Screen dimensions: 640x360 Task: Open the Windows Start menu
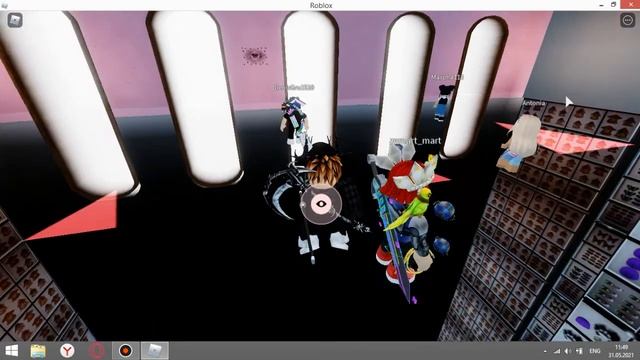coord(11,351)
